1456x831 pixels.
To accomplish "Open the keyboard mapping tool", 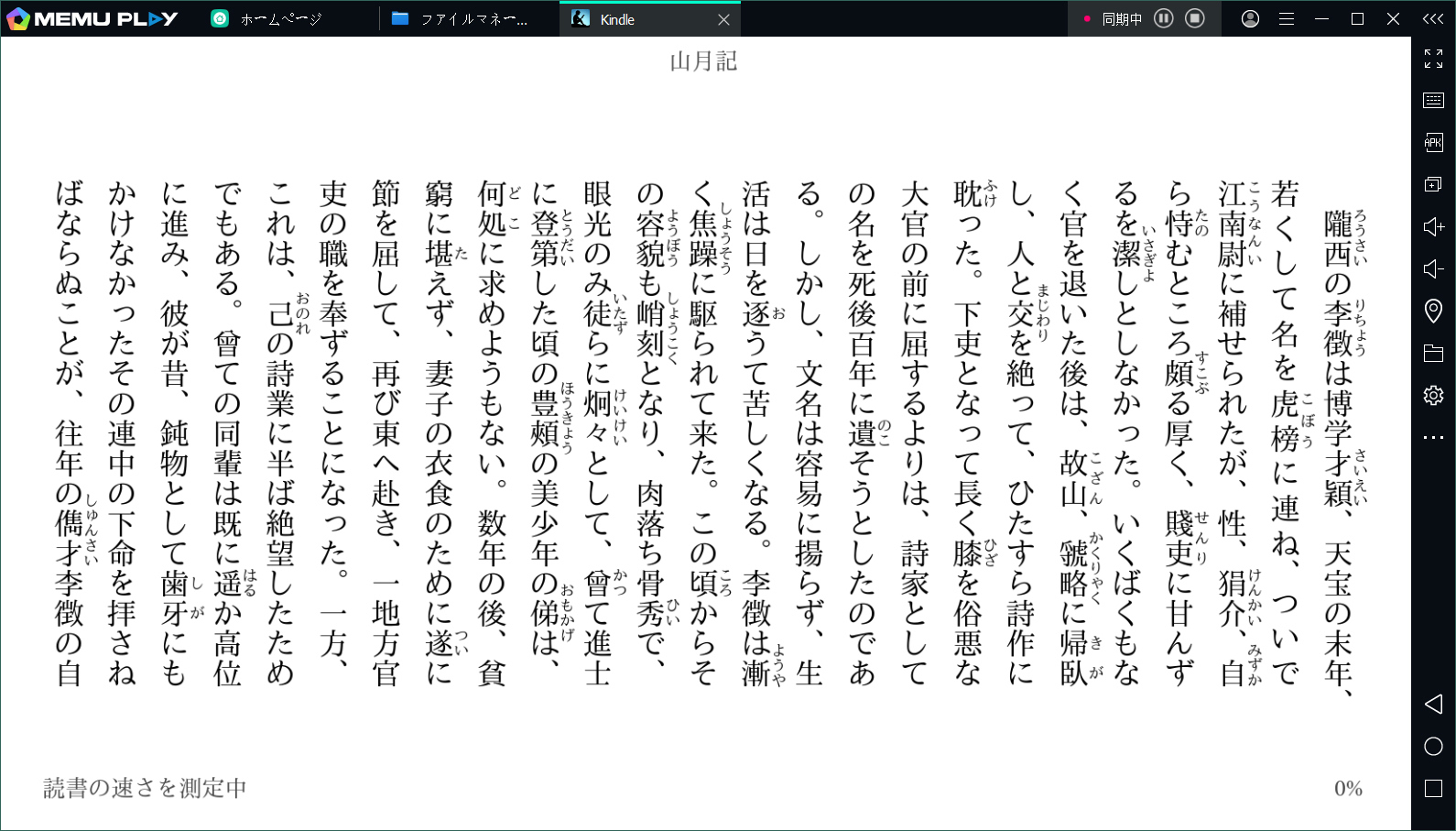I will [x=1434, y=101].
